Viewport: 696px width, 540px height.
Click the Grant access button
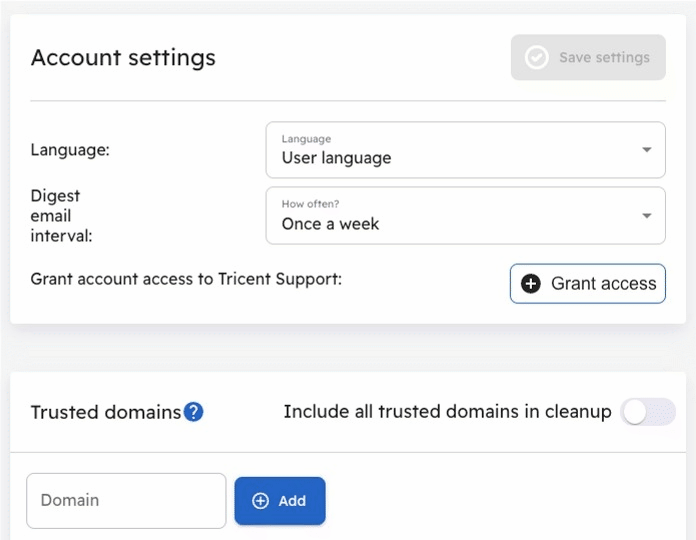pos(588,284)
